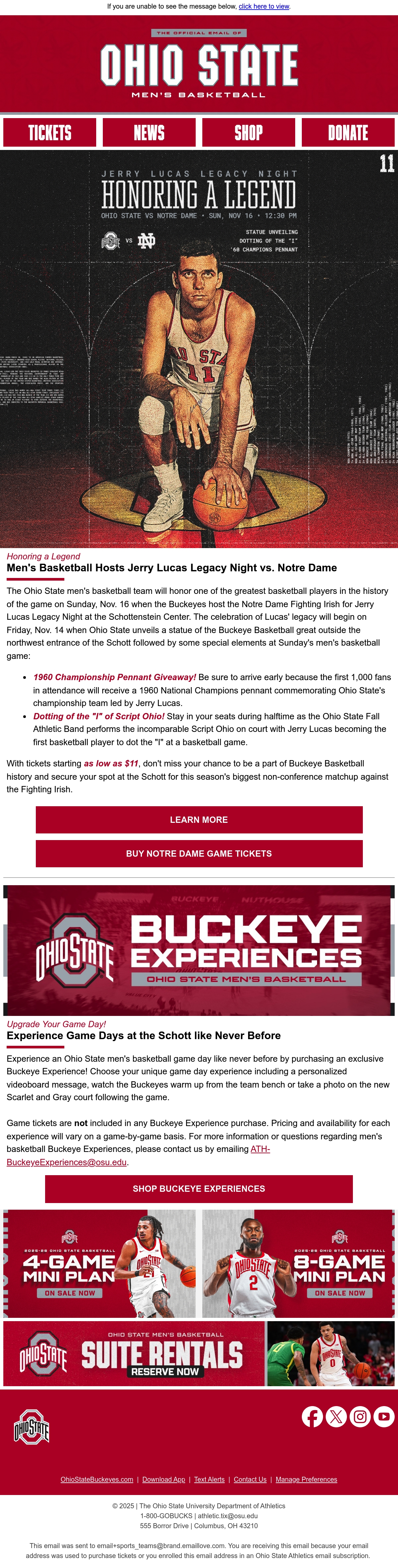
Task: Open the Manage Preferences footer link
Action: (306, 1479)
